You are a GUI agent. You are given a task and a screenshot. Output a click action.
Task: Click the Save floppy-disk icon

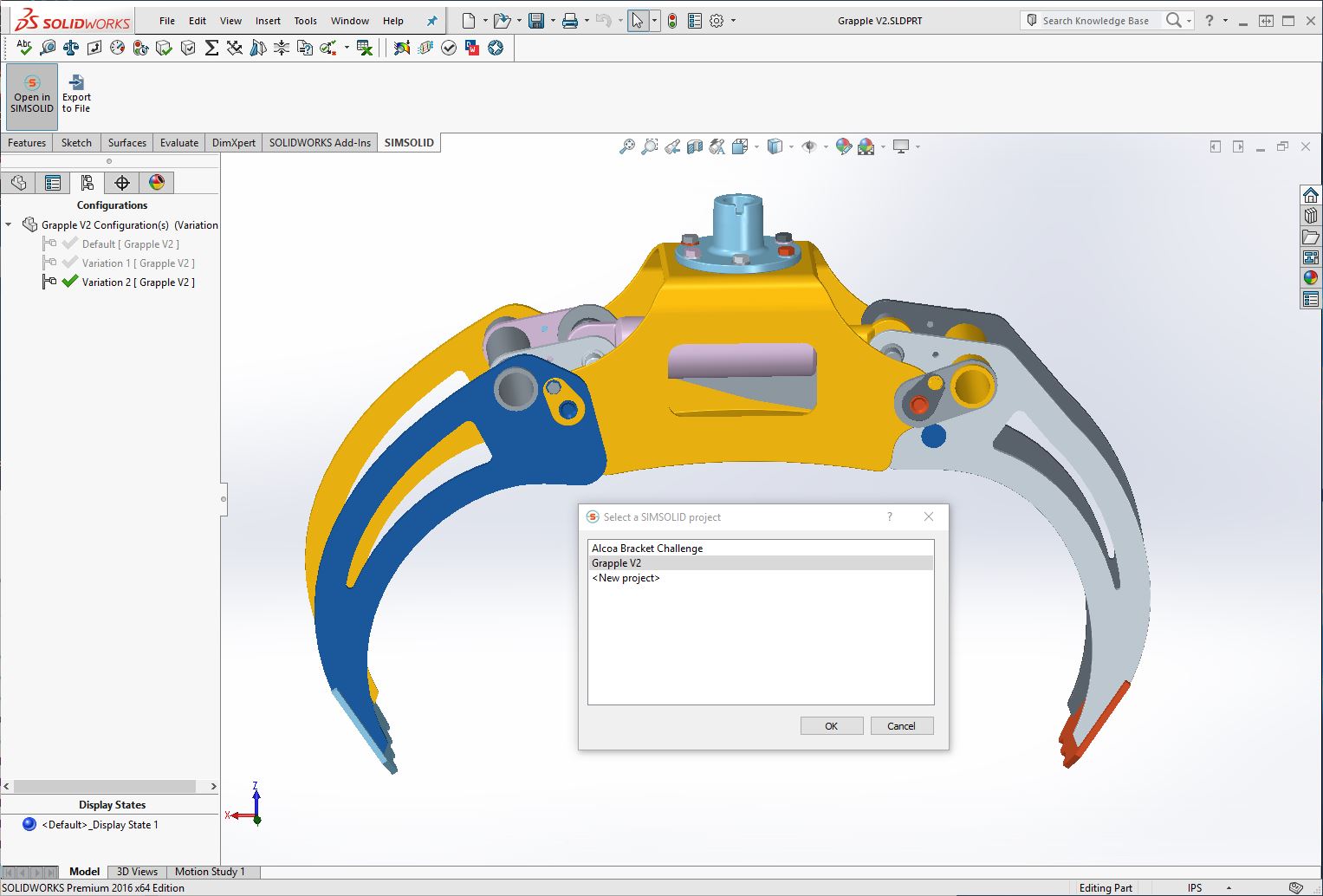(x=536, y=21)
